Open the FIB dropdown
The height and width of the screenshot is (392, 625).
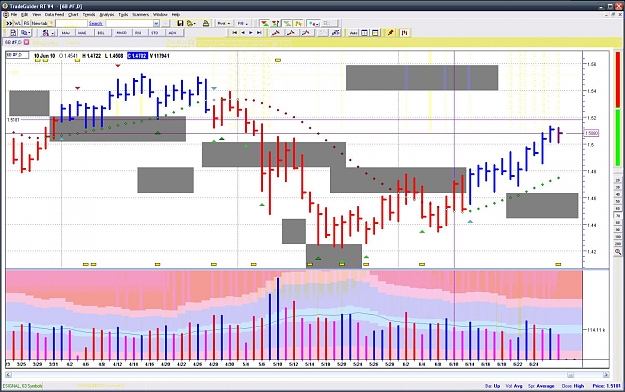[242, 24]
